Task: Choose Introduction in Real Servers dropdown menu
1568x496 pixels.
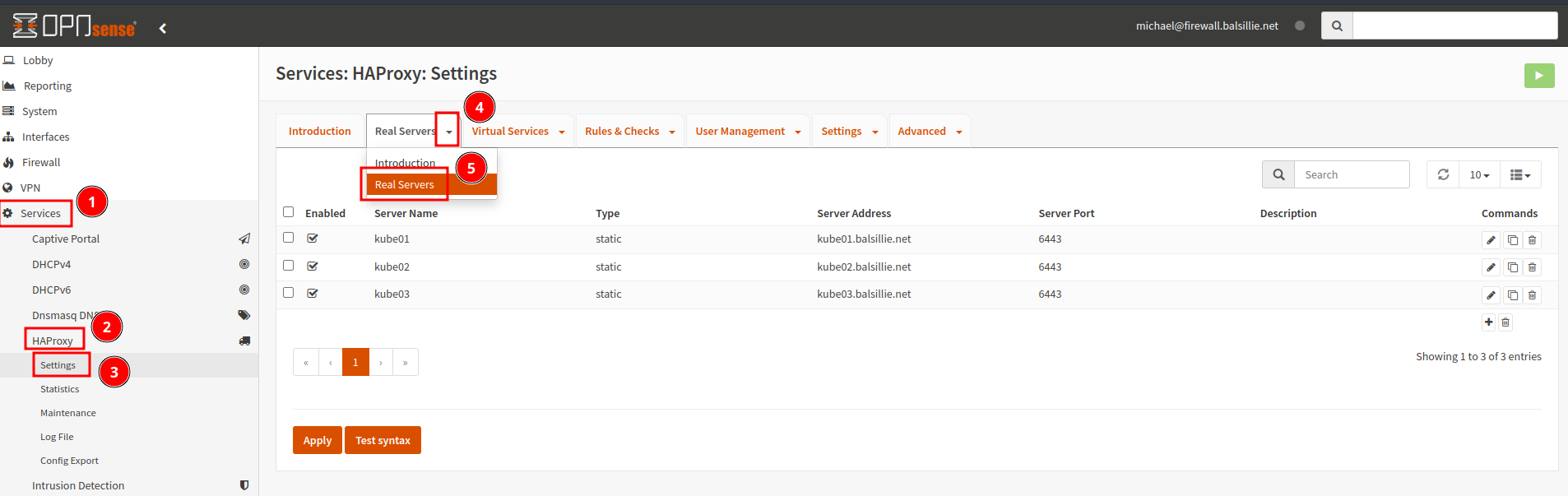Action: tap(406, 163)
